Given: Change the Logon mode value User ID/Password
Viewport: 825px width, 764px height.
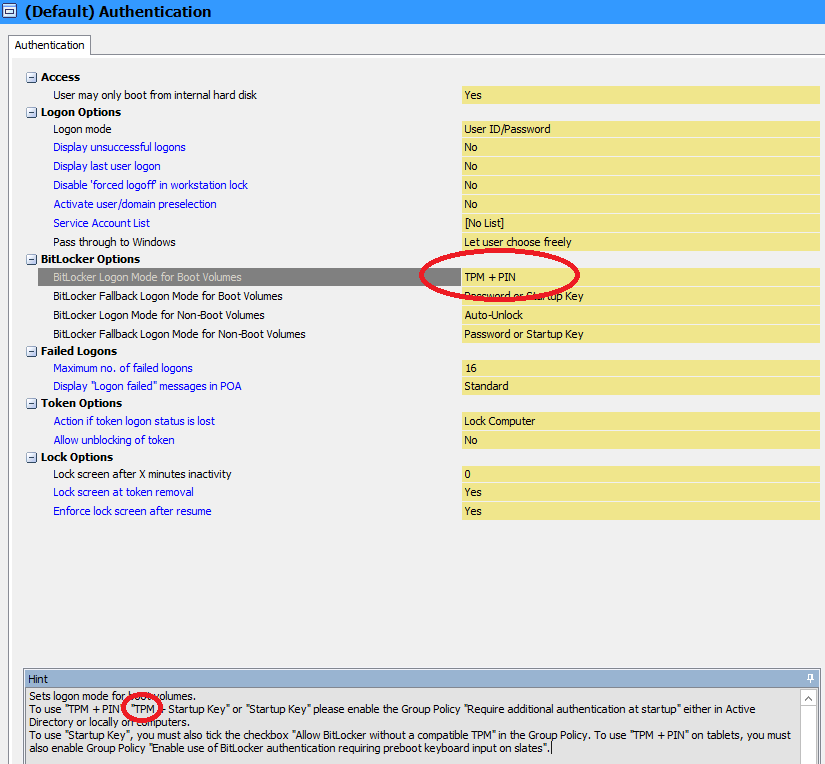Looking at the screenshot, I should pos(640,129).
